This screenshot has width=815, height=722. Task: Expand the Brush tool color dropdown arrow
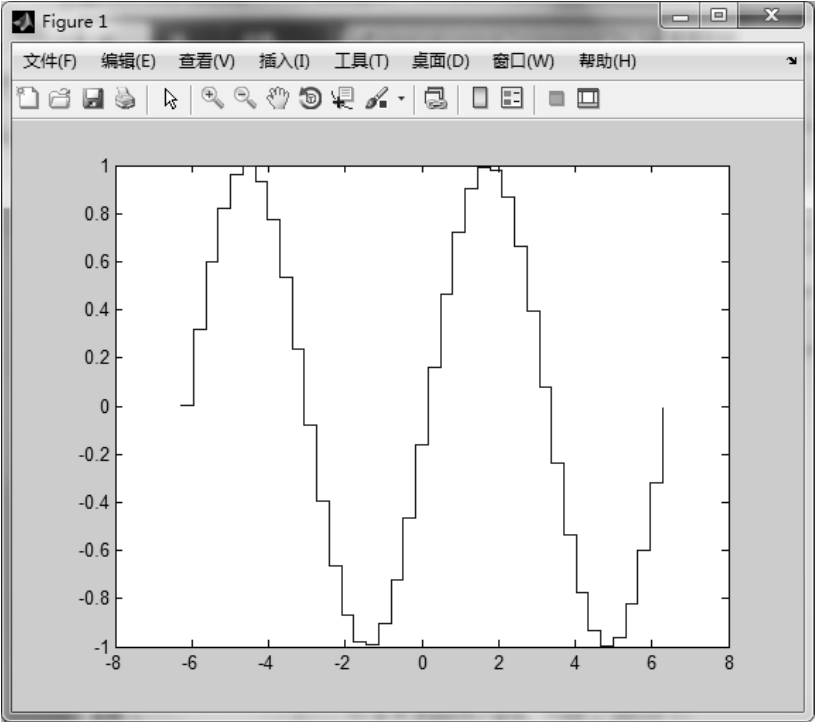(x=402, y=99)
